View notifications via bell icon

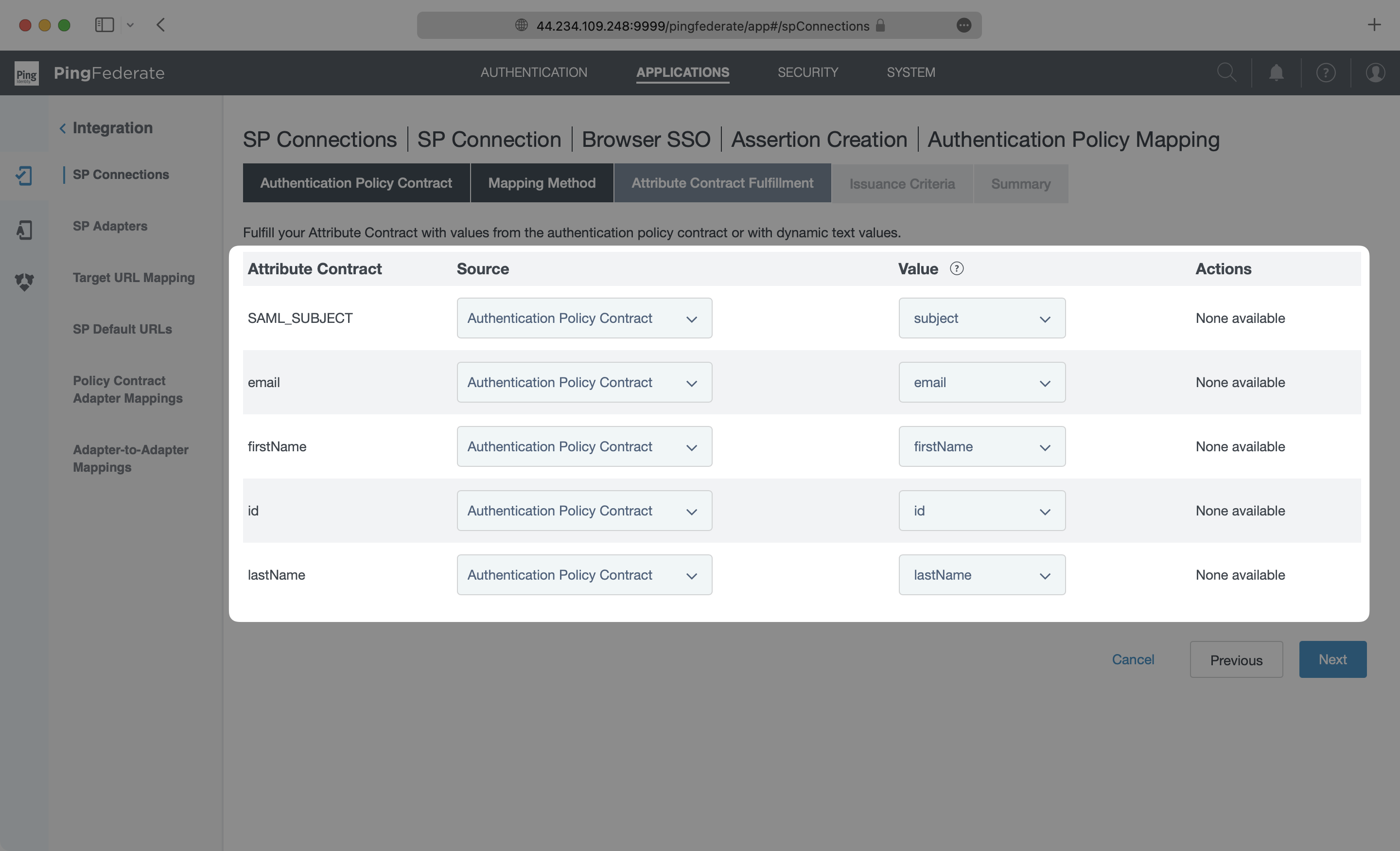point(1276,72)
